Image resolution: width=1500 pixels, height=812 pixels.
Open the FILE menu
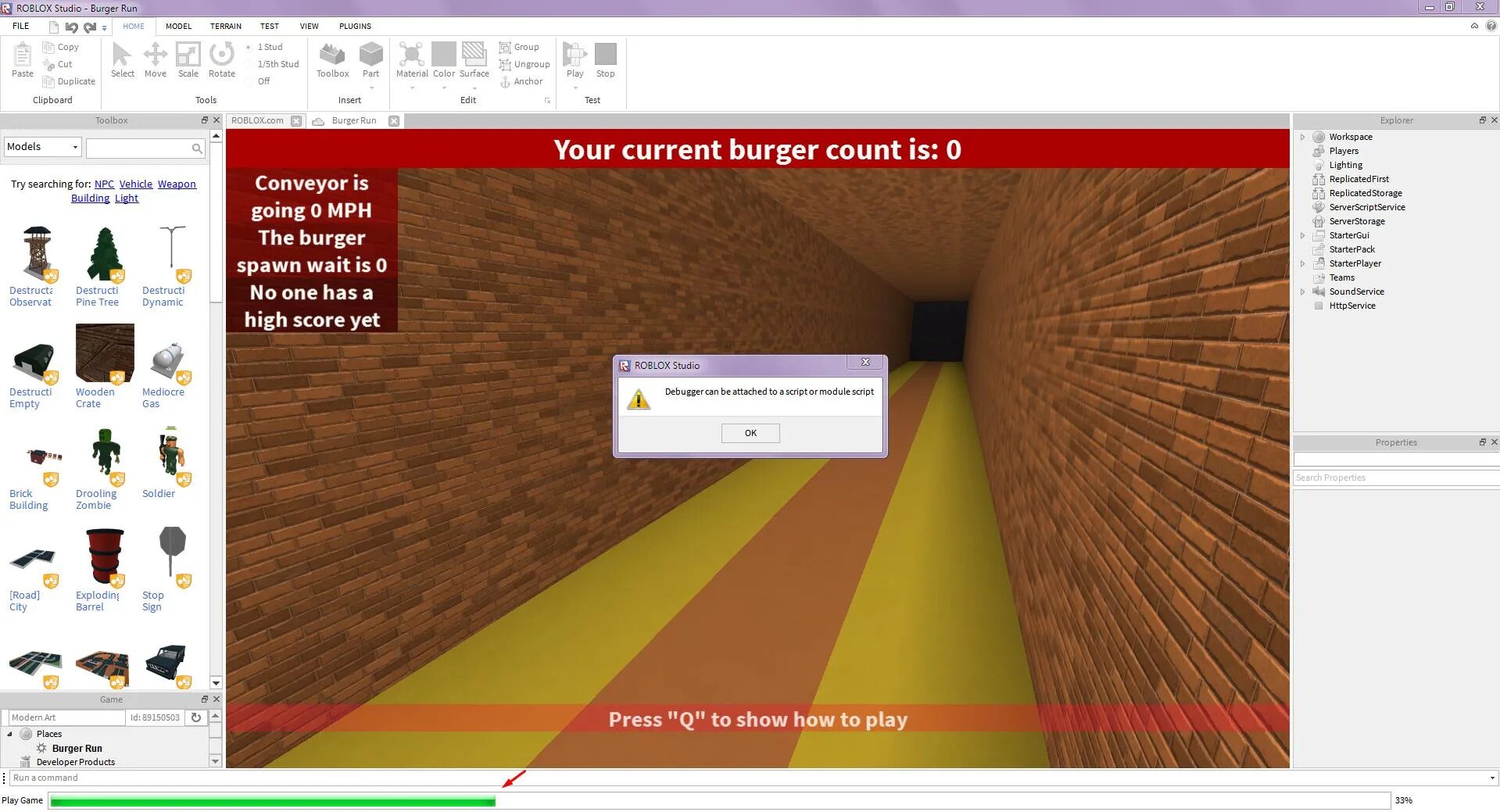(21, 26)
